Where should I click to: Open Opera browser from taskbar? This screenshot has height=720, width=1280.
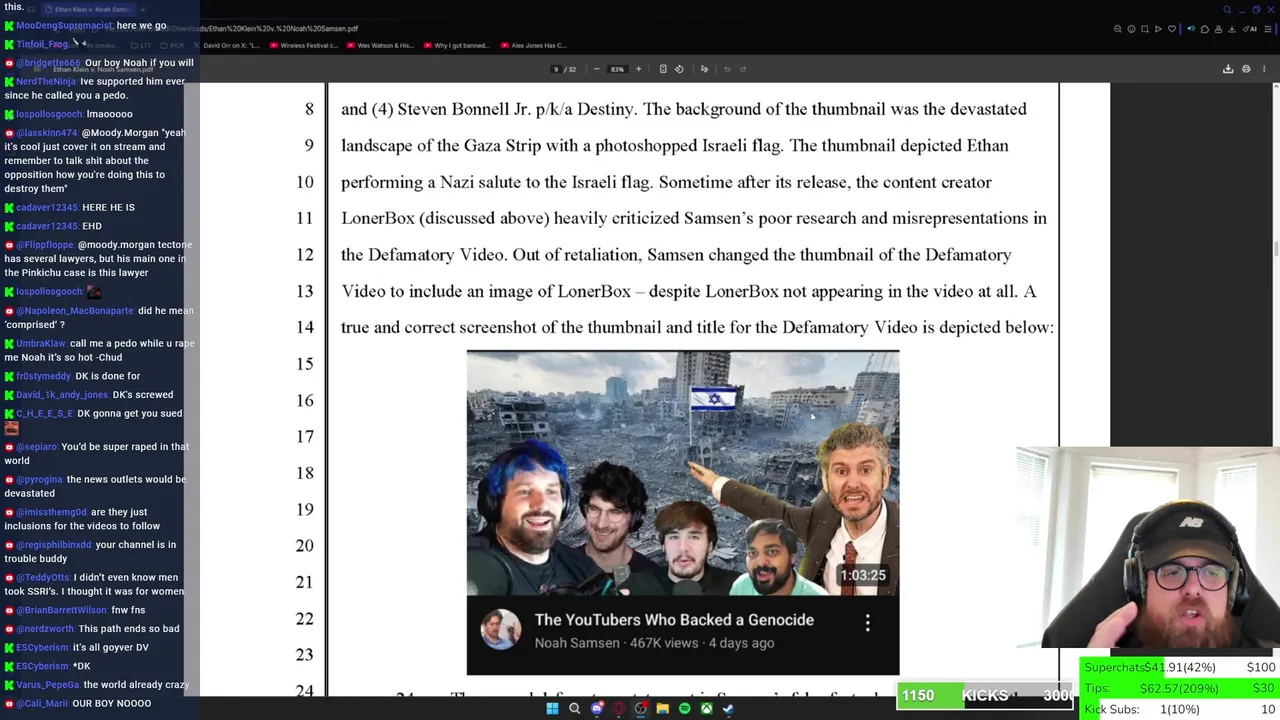pos(619,709)
